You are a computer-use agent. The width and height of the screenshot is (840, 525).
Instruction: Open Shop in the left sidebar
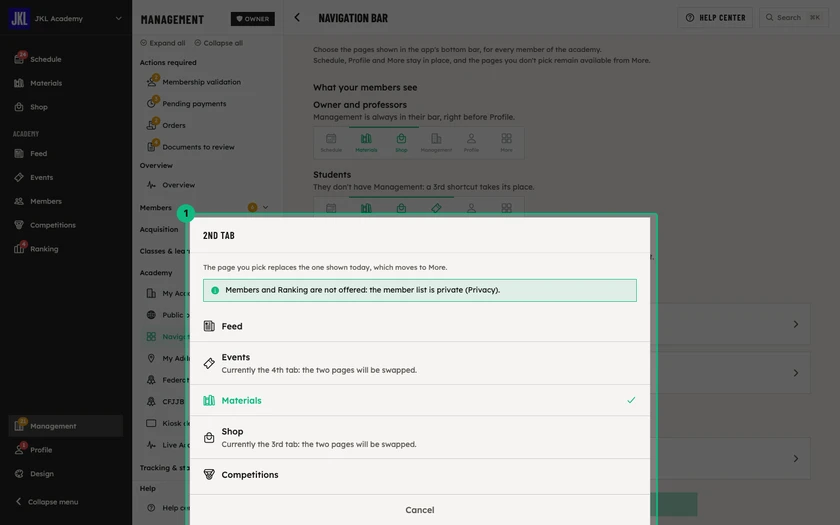pos(65,107)
